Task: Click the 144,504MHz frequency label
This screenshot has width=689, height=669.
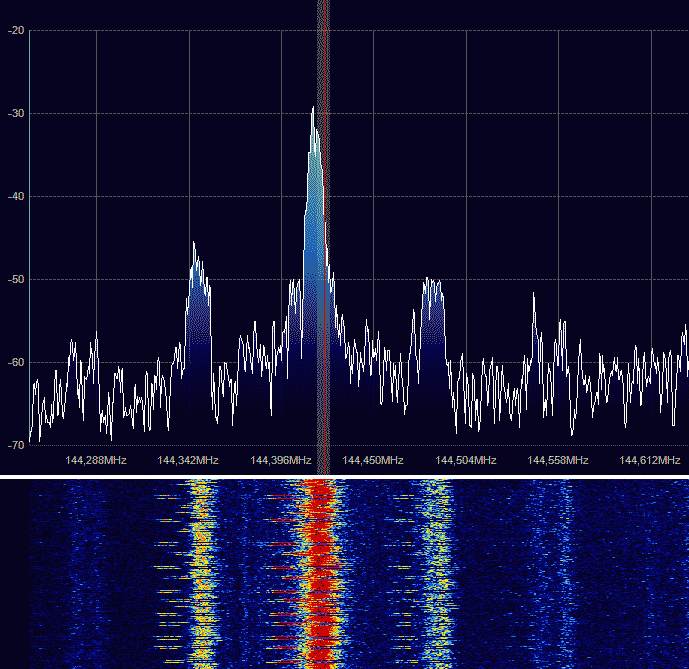Action: pos(466,460)
